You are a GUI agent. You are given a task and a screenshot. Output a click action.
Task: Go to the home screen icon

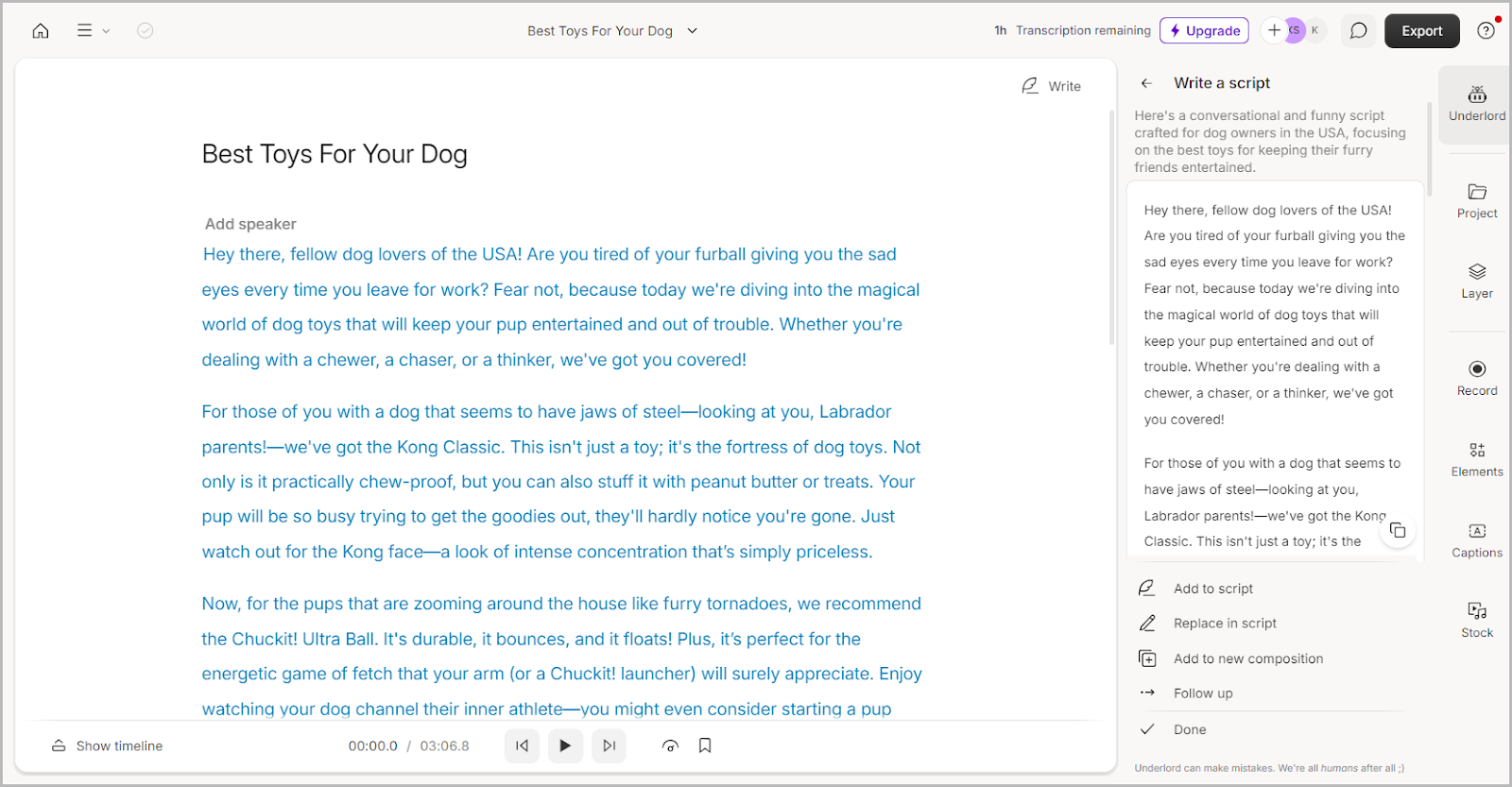tap(41, 30)
